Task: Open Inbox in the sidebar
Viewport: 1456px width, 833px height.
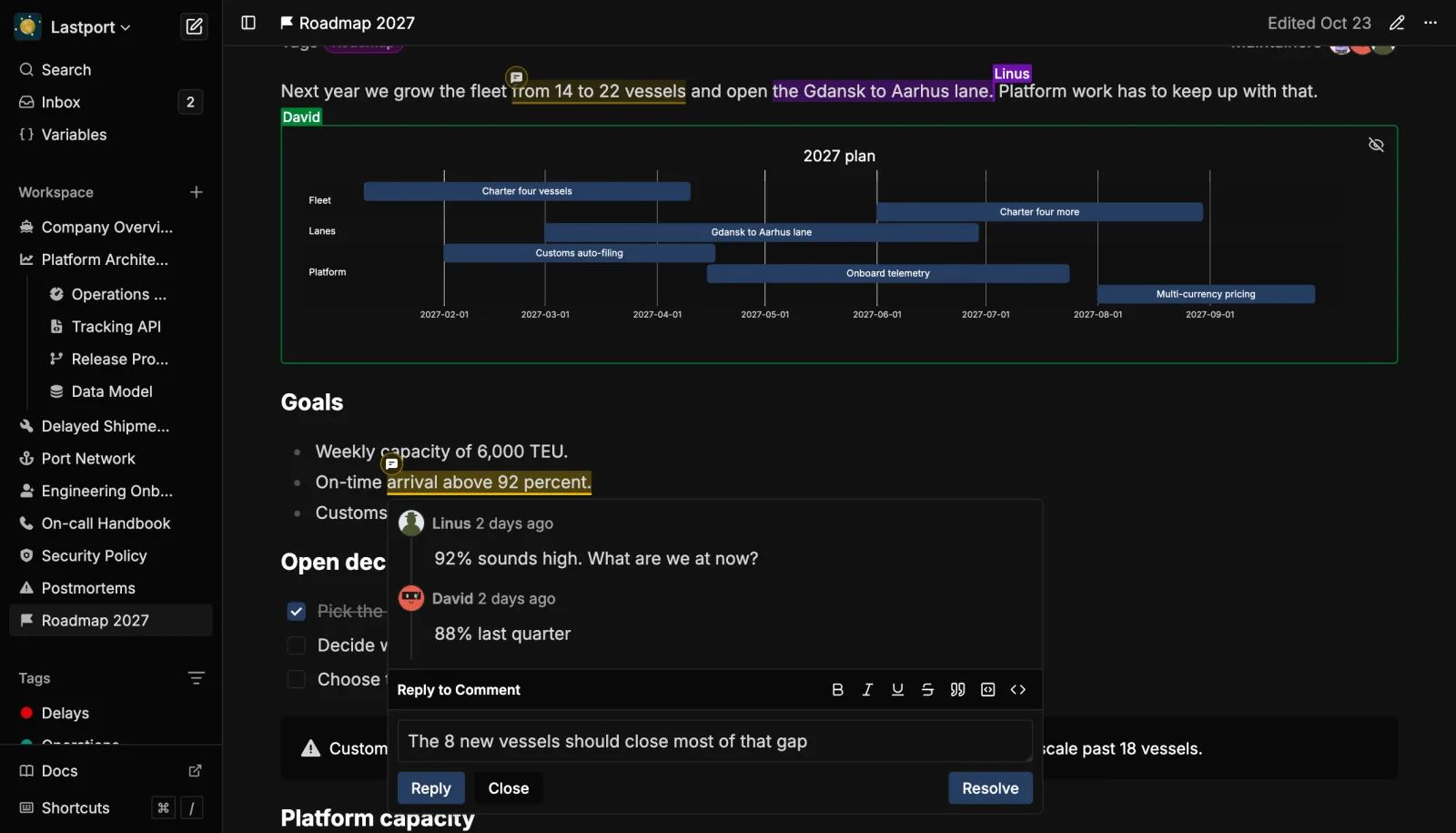Action: coord(110,102)
